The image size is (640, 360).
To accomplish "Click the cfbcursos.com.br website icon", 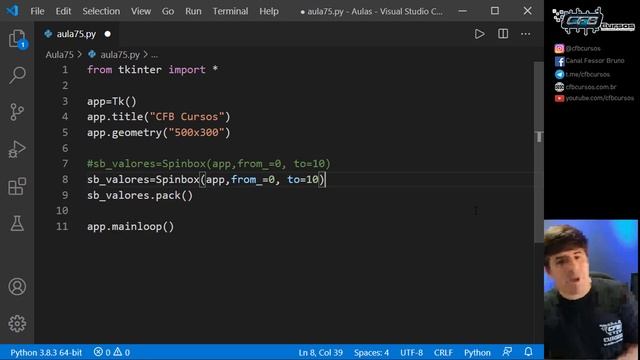I will [559, 87].
